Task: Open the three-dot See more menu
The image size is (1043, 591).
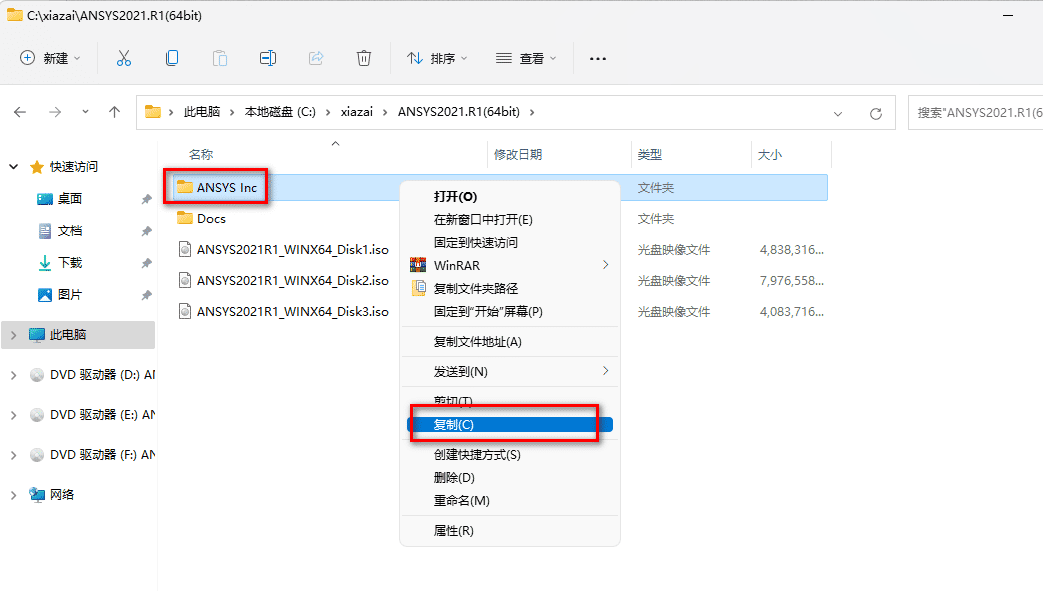Action: pyautogui.click(x=598, y=59)
